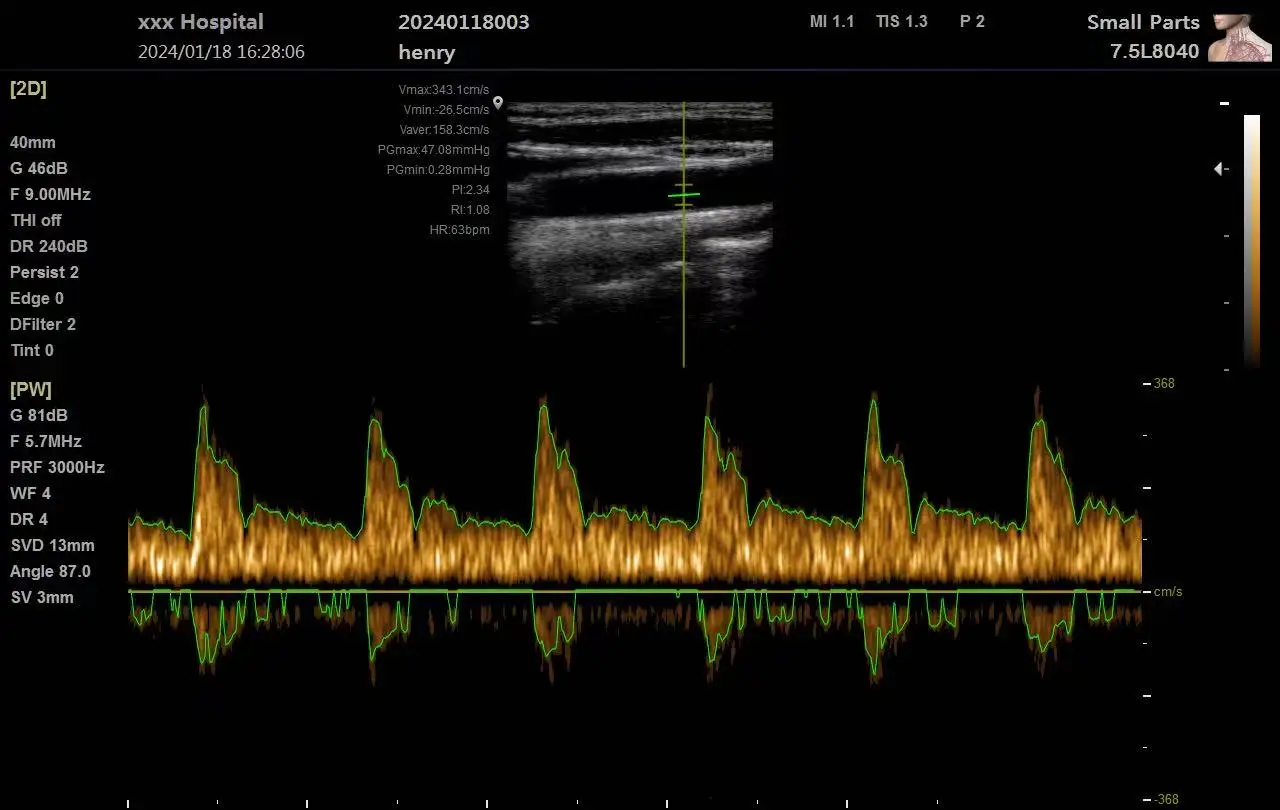Click the 368 upper velocity scale label
This screenshot has width=1280, height=810.
click(x=1165, y=384)
